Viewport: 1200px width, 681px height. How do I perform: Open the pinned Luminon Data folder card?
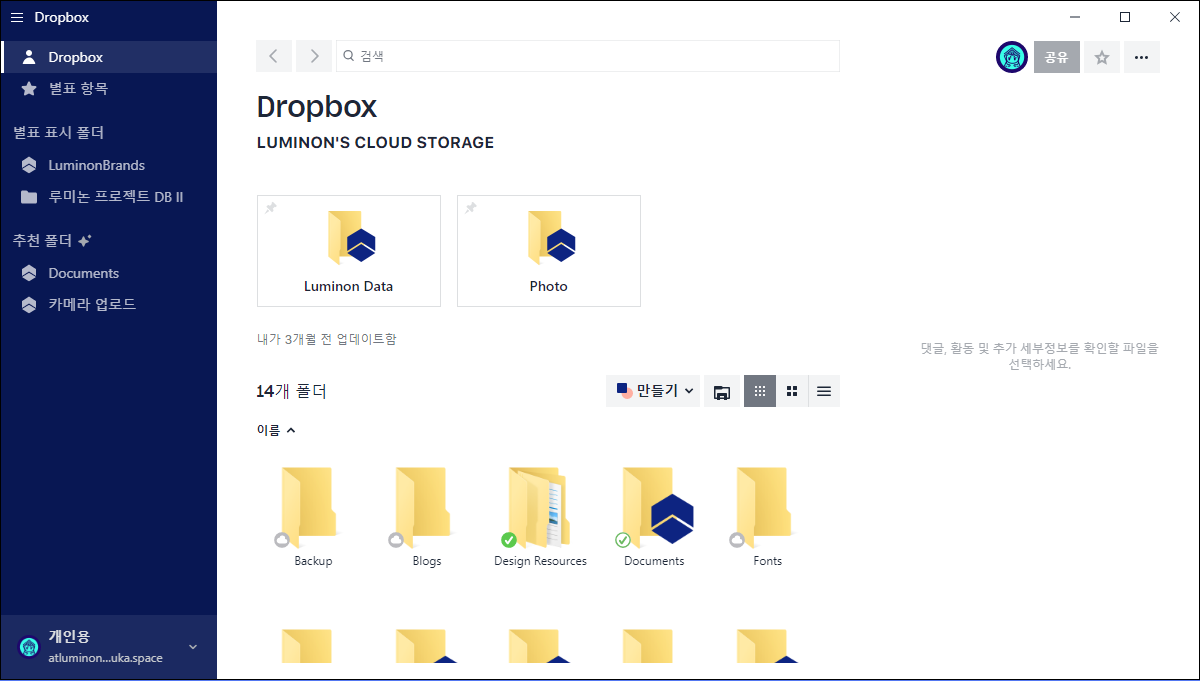point(349,251)
